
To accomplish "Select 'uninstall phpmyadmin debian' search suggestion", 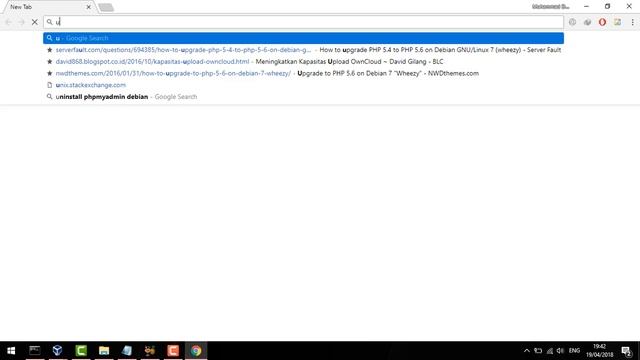I will [303, 97].
